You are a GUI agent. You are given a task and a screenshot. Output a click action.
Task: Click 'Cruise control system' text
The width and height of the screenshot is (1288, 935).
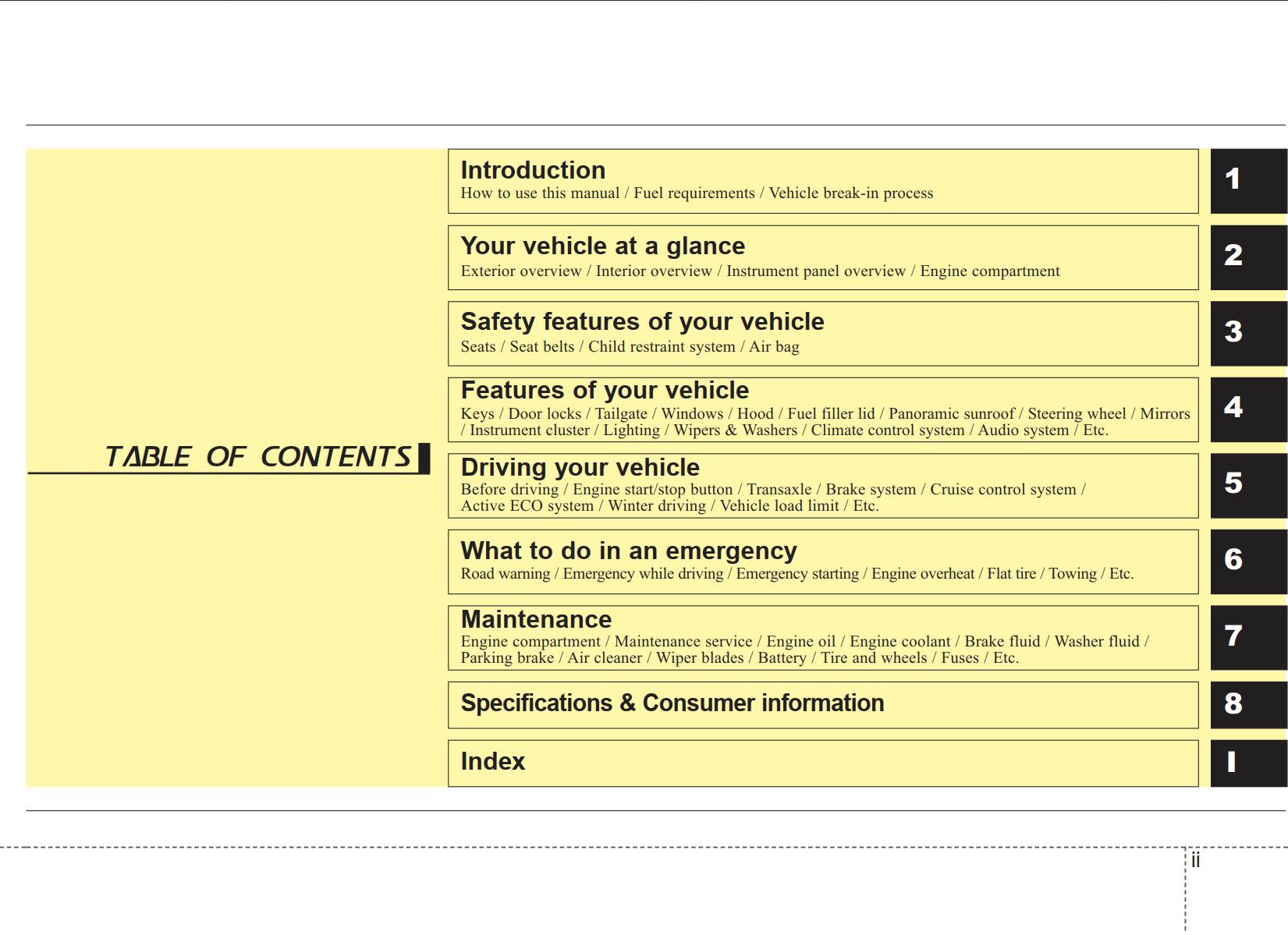click(x=1002, y=490)
